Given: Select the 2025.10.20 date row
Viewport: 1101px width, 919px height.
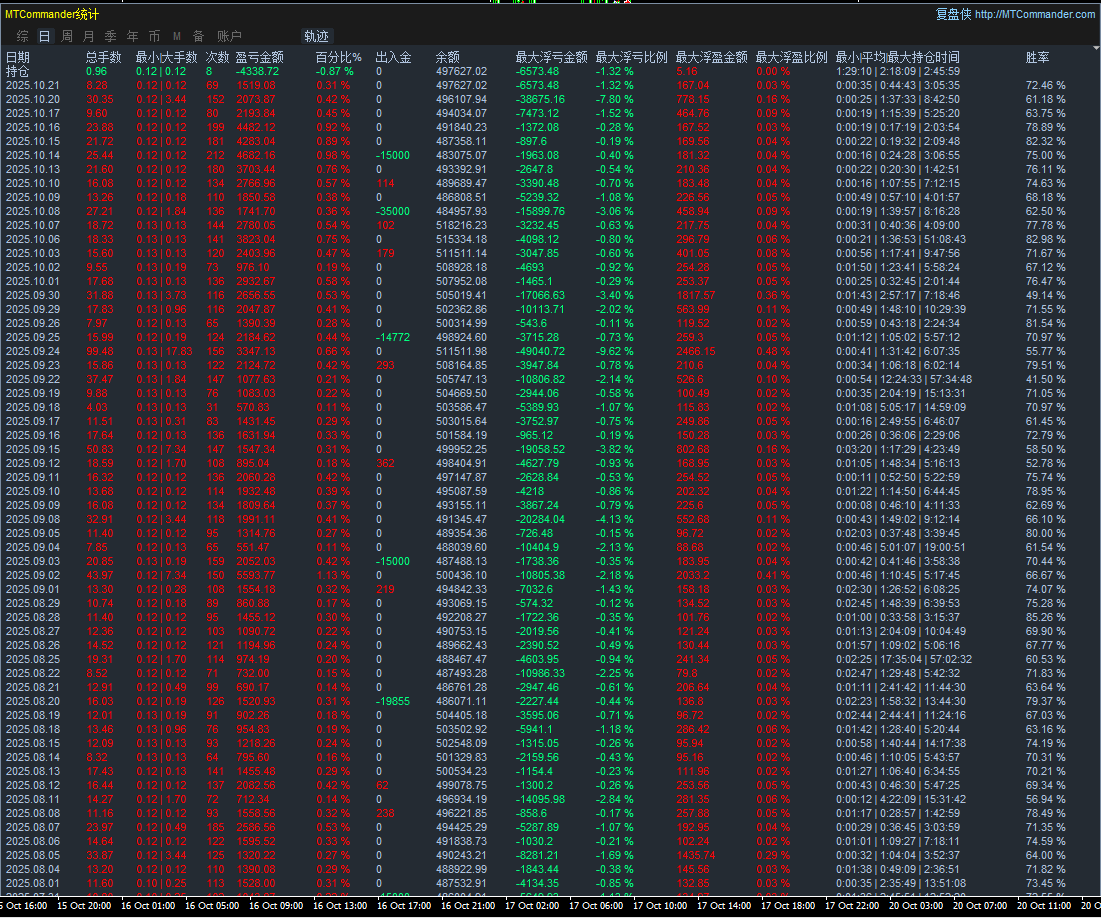Looking at the screenshot, I should (33, 100).
